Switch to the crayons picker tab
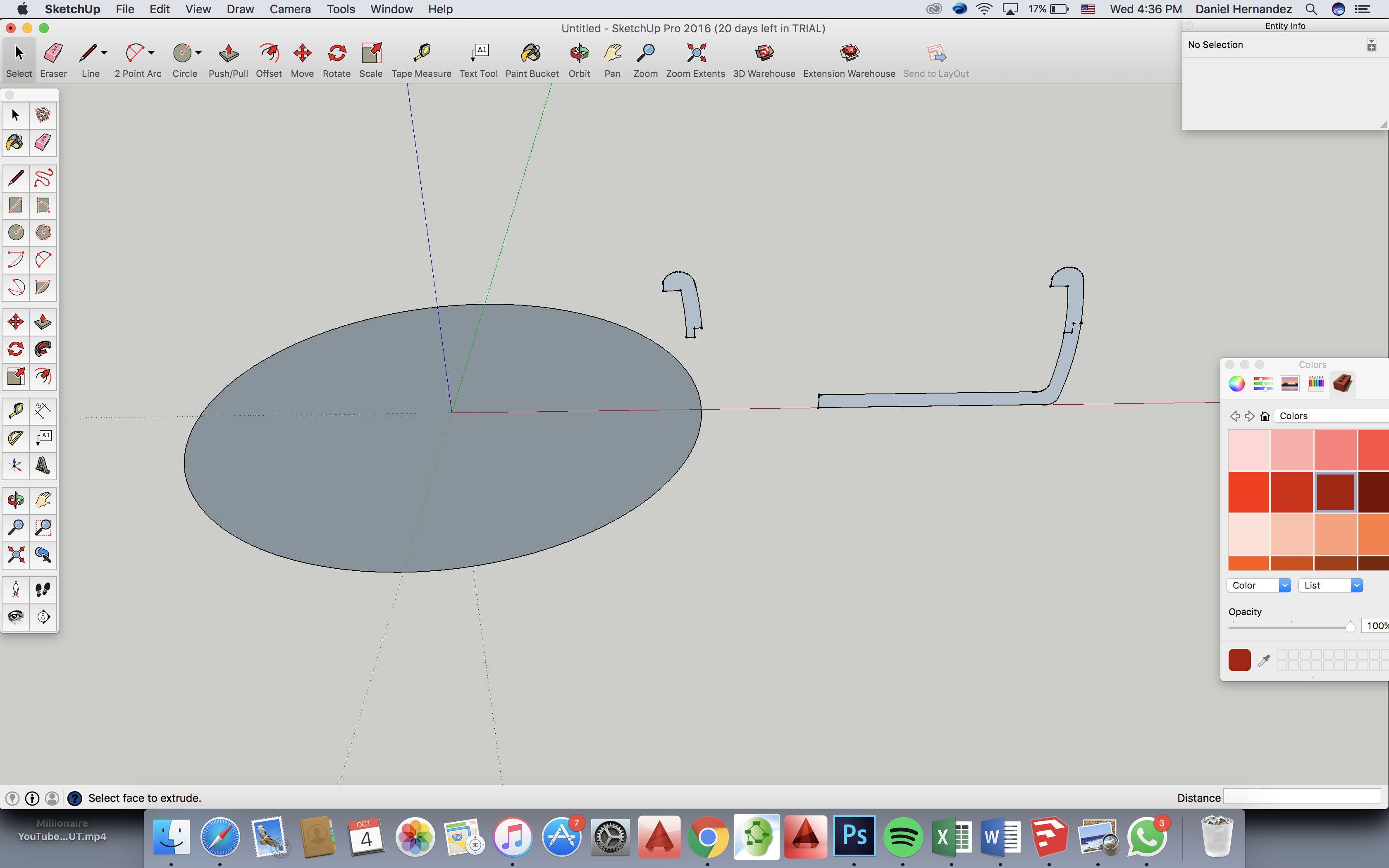 click(x=1315, y=384)
